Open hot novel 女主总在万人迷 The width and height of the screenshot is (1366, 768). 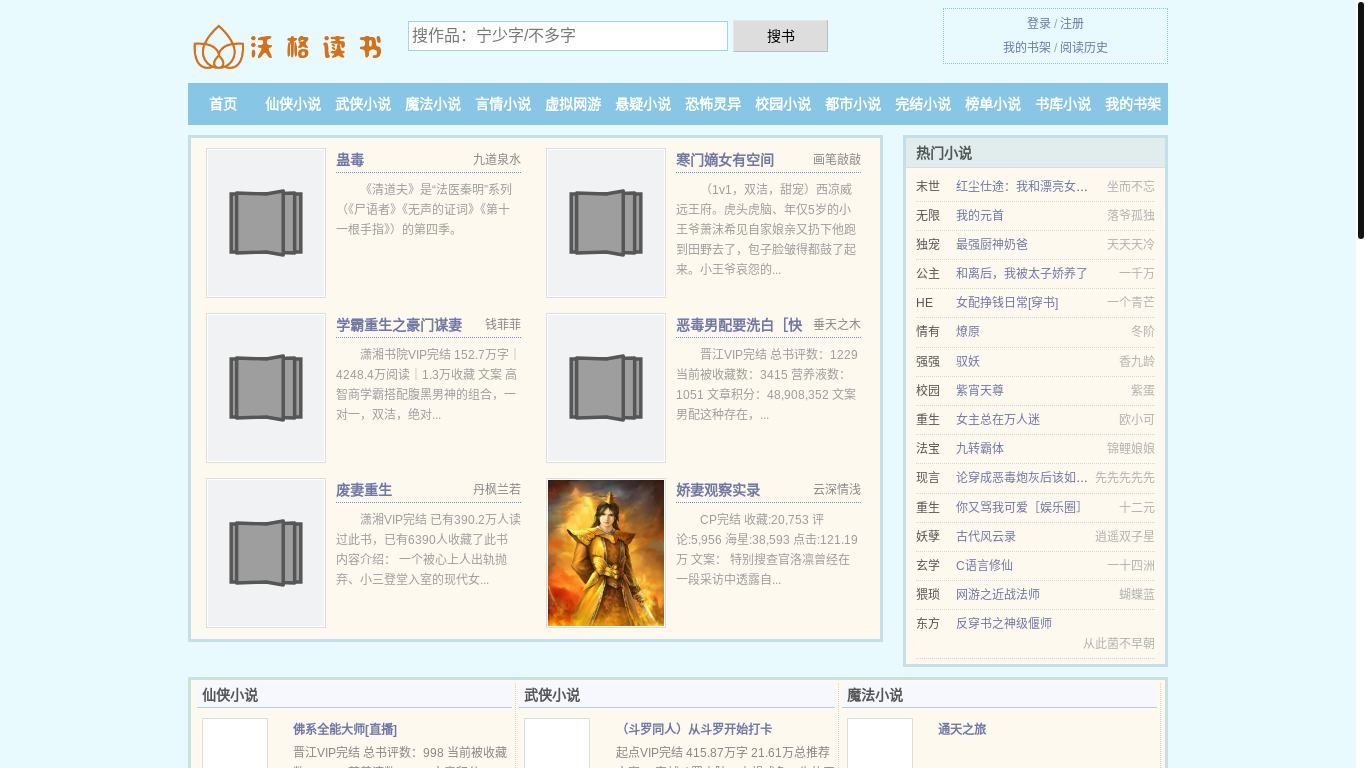click(998, 419)
